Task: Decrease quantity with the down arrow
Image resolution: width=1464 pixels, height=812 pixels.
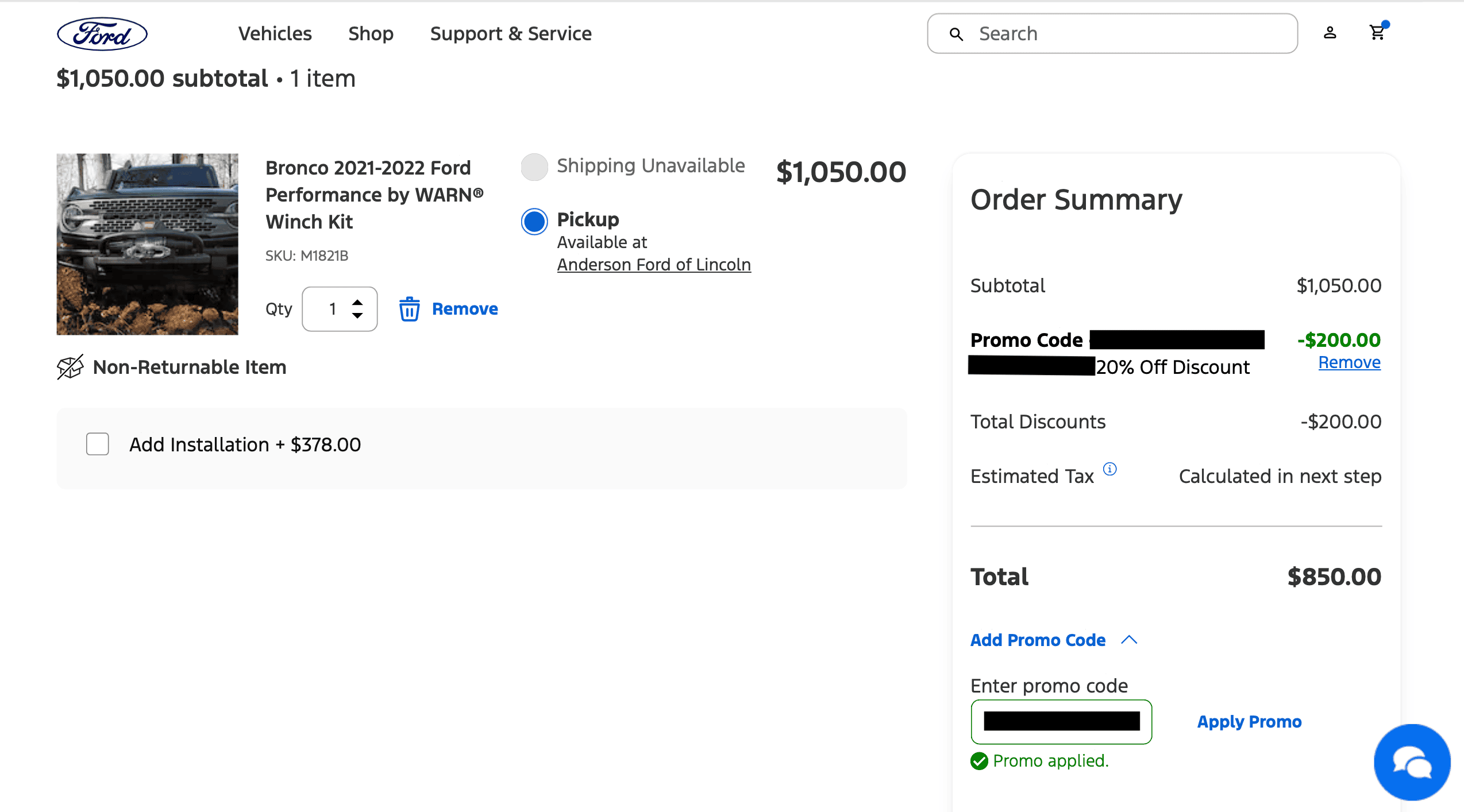Action: 357,316
